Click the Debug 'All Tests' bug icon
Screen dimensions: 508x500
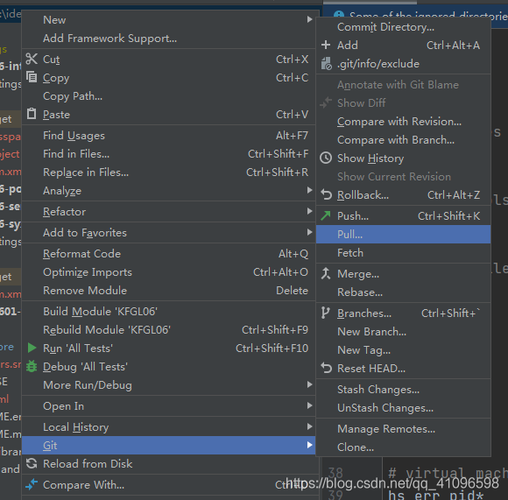[32, 366]
